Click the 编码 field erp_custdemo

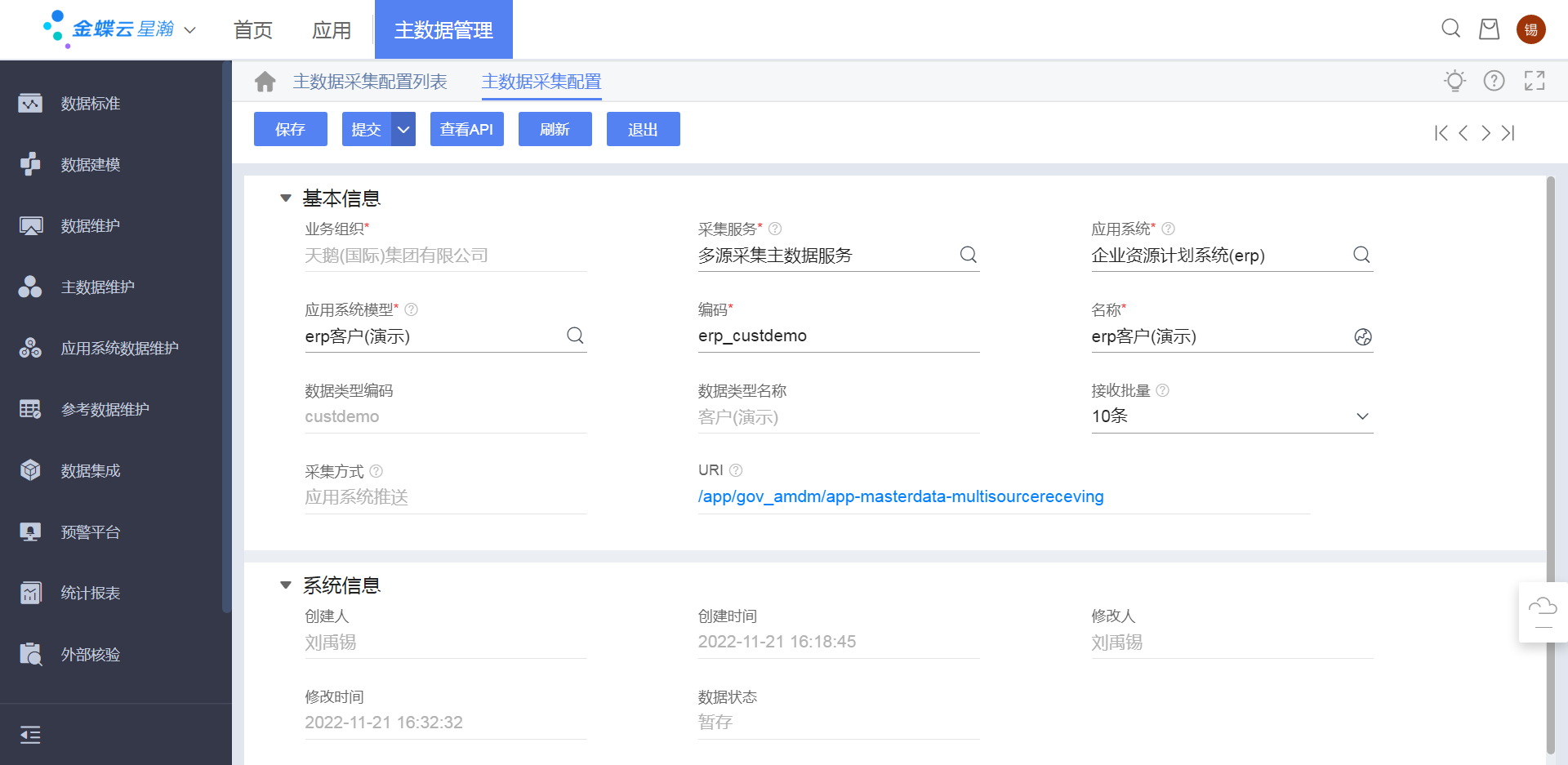(x=839, y=336)
